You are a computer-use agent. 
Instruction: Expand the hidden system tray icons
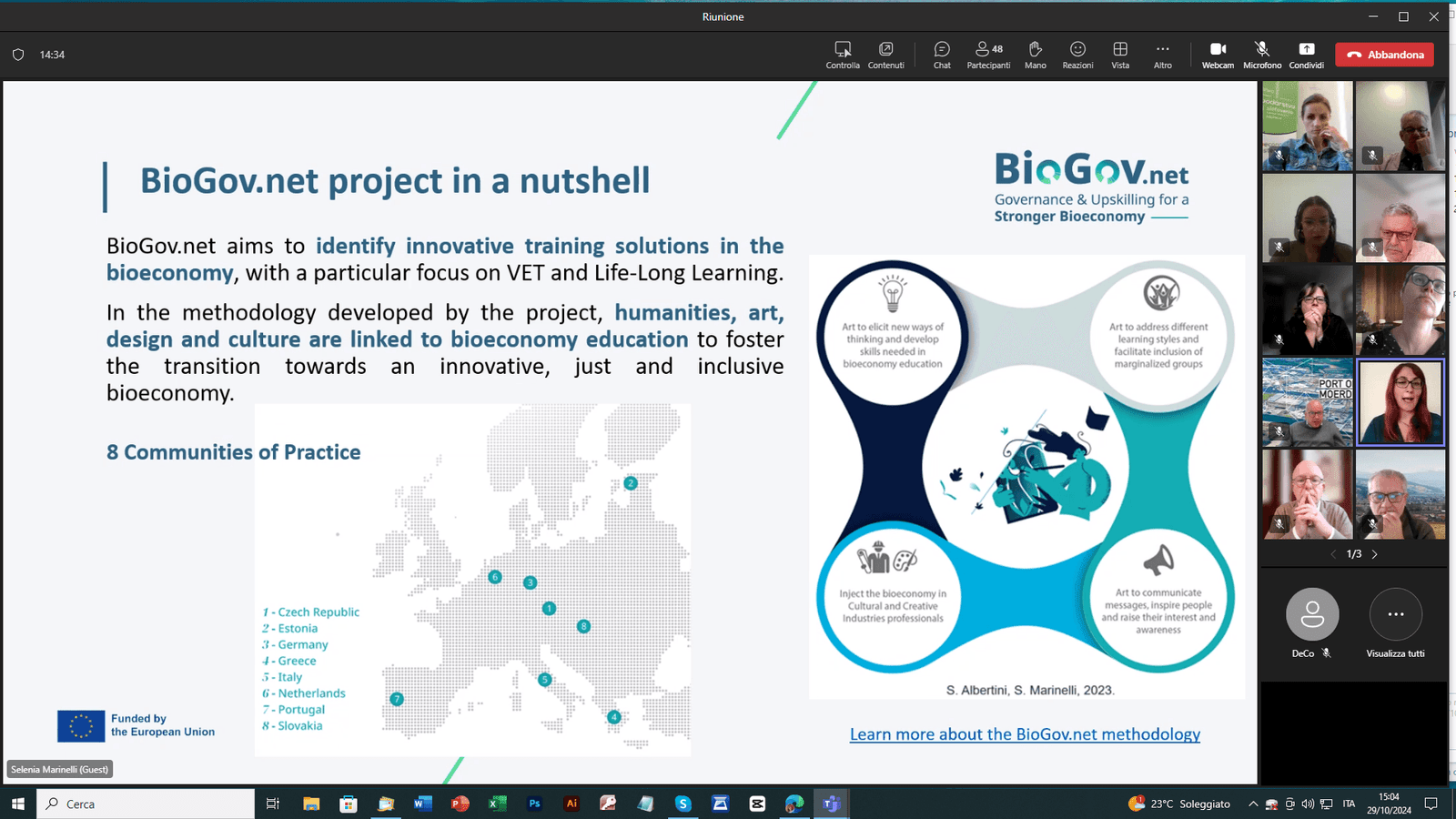tap(1253, 804)
